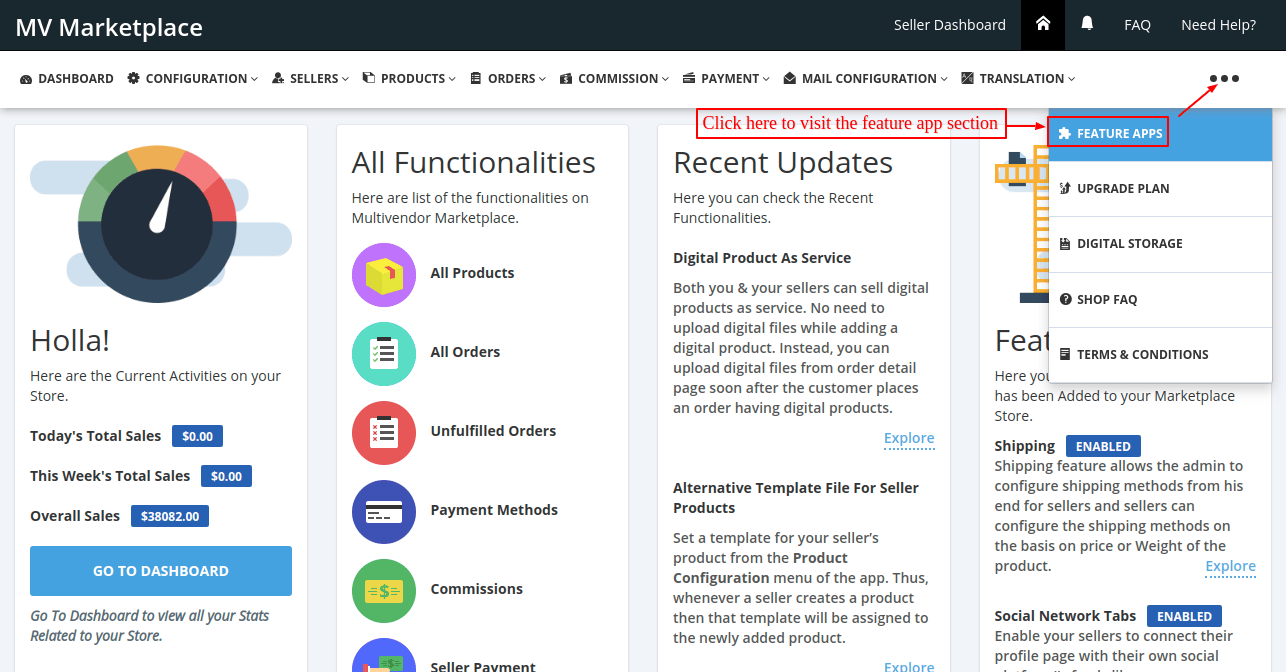Click the three-dot overflow menu

click(1222, 78)
